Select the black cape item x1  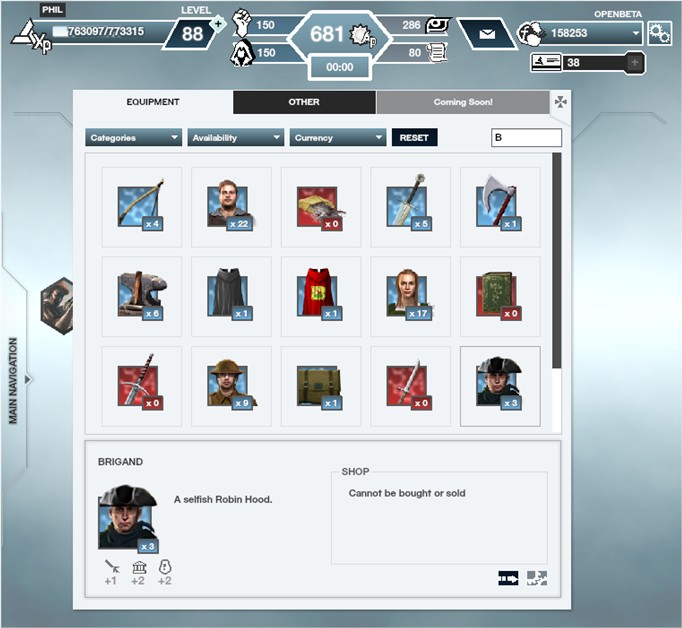[231, 297]
